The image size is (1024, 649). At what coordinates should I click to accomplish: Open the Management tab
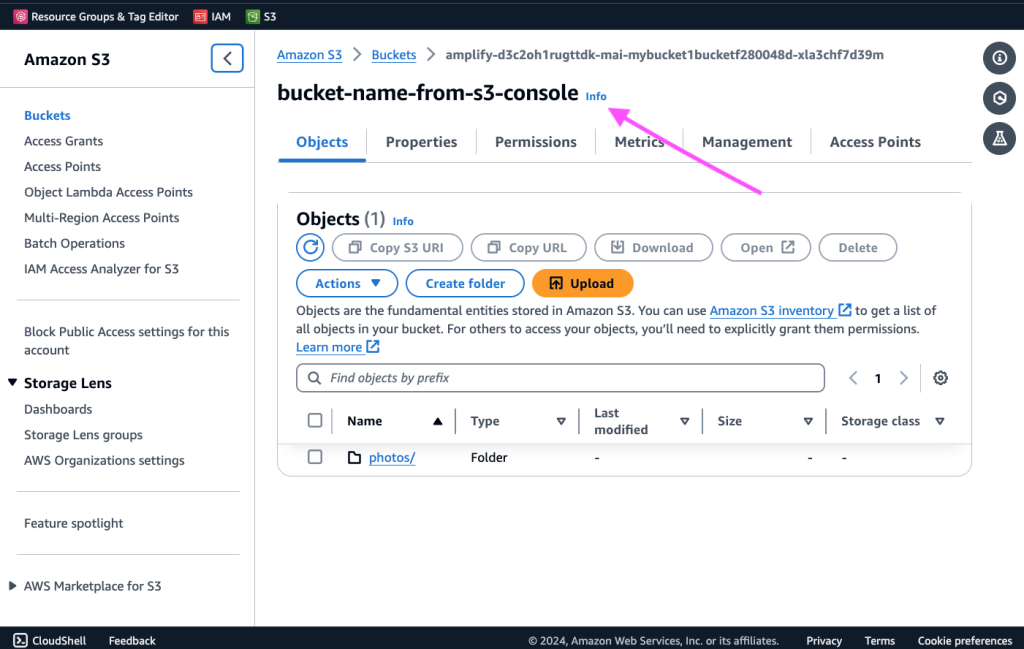point(746,142)
